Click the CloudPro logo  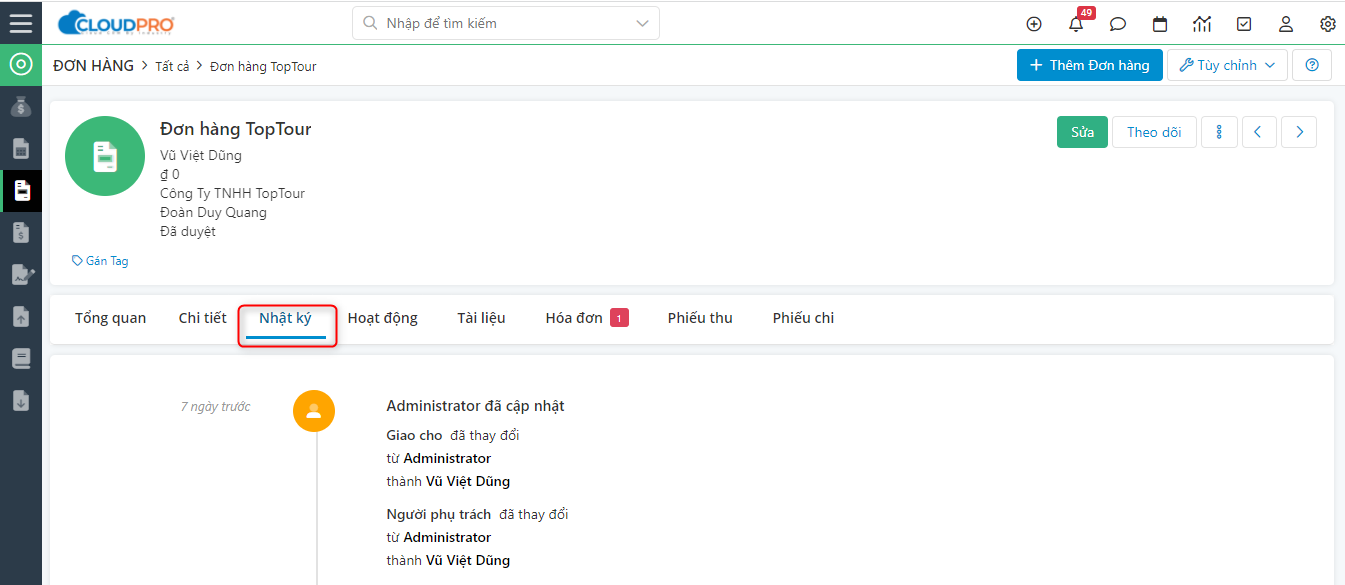click(x=116, y=22)
